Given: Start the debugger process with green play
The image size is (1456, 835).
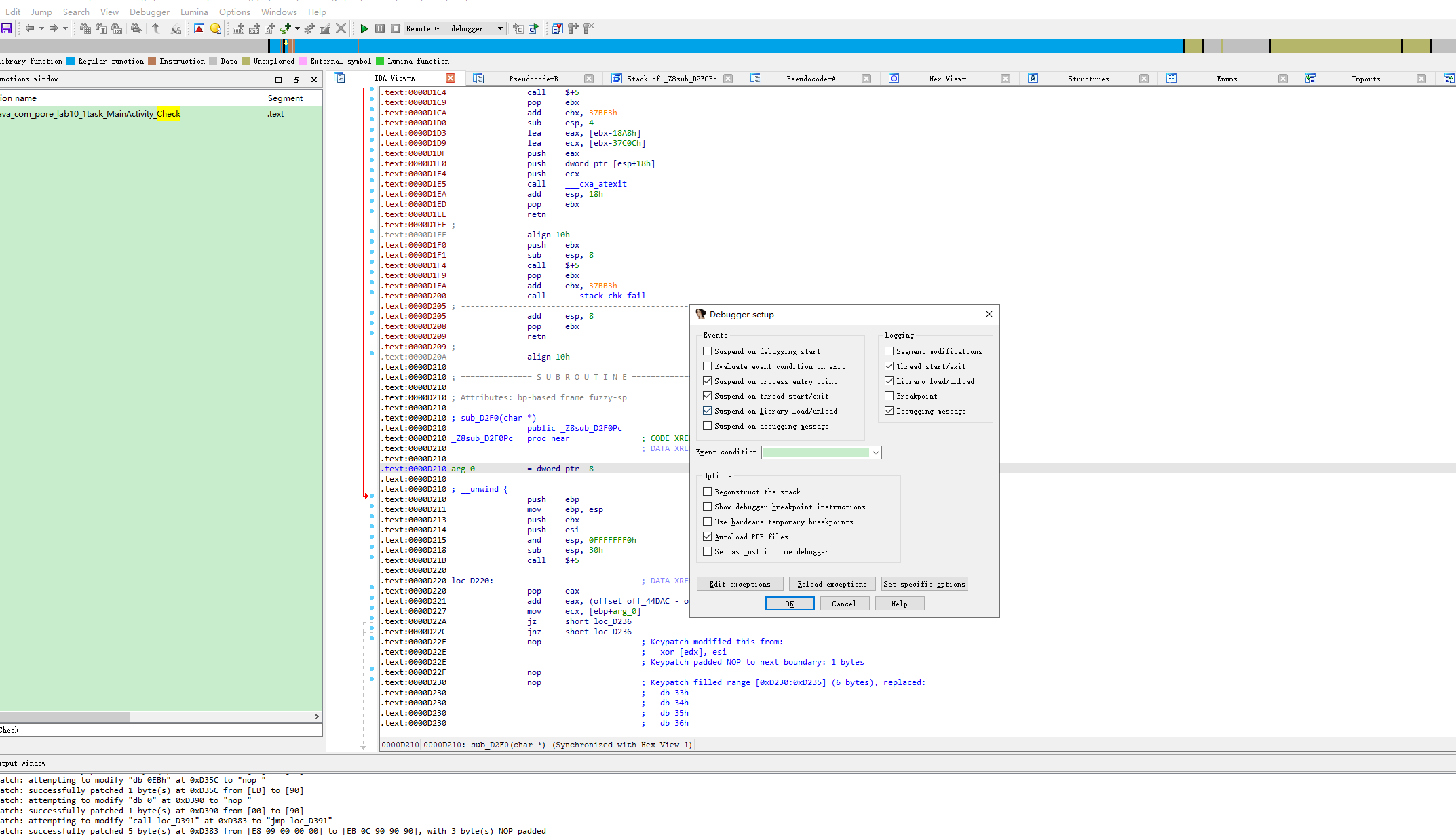Looking at the screenshot, I should click(364, 28).
